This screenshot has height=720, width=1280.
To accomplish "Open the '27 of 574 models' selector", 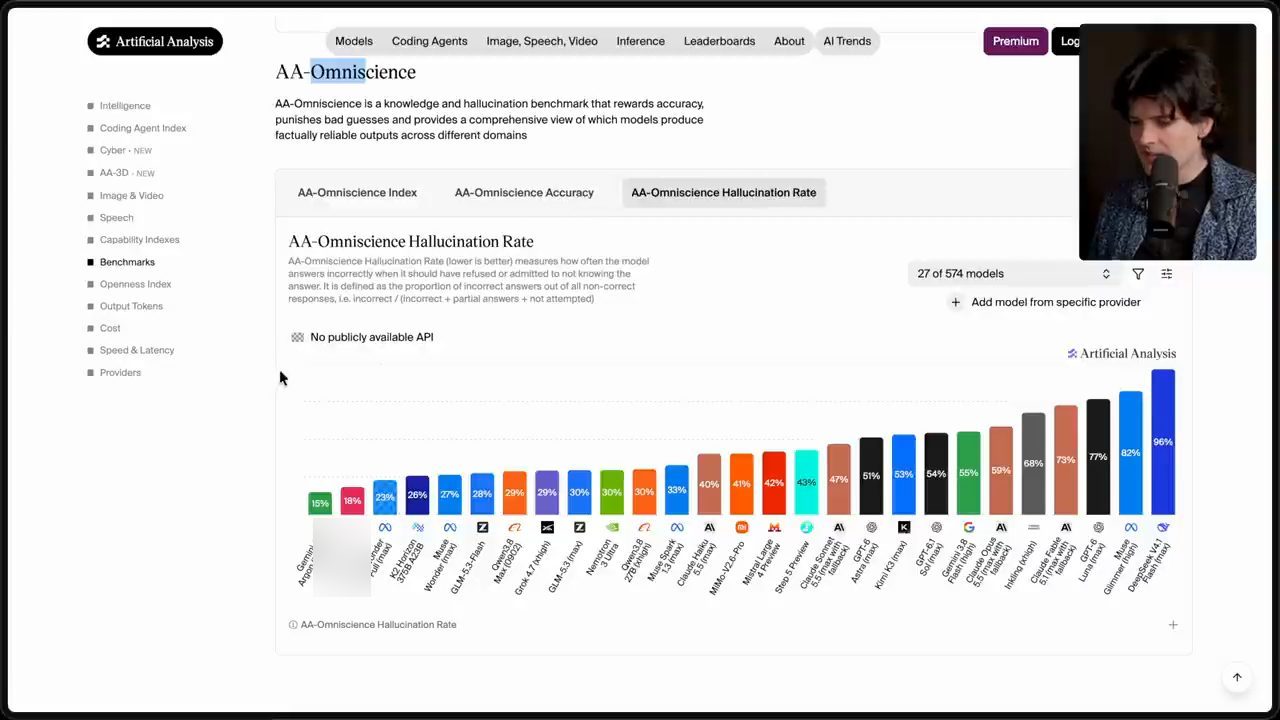I will [1013, 274].
